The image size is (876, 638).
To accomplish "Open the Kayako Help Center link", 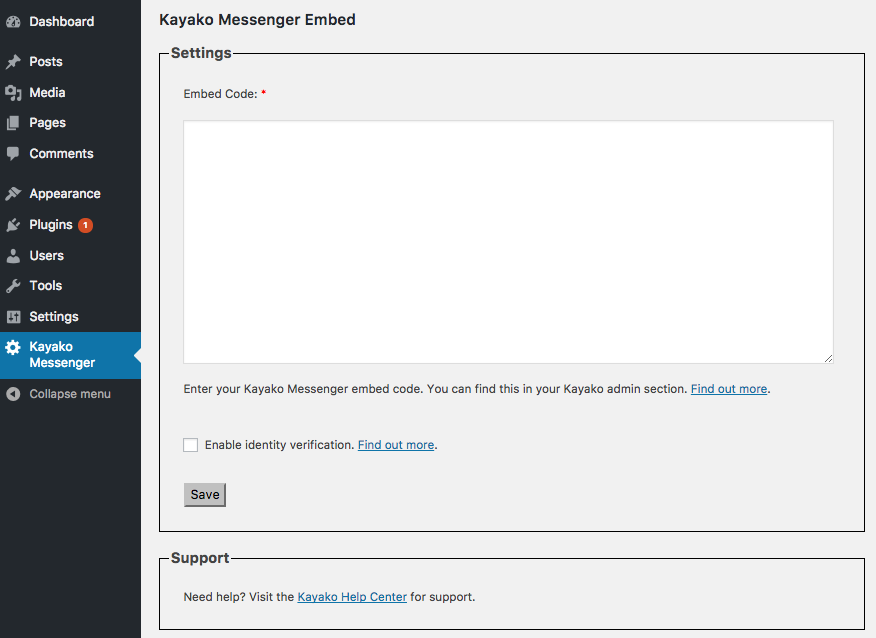I will tap(352, 597).
